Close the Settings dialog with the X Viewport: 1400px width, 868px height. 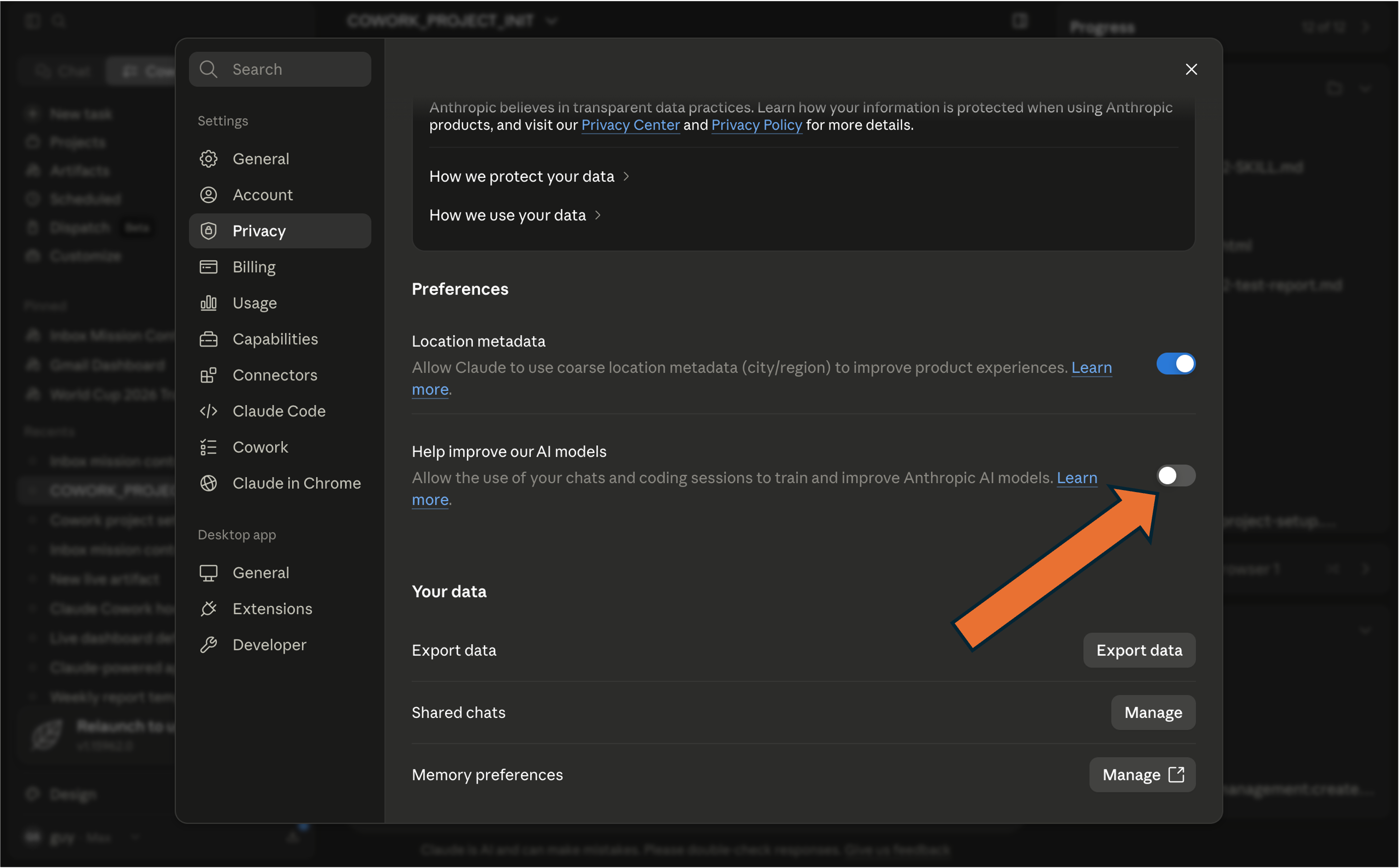(1191, 69)
